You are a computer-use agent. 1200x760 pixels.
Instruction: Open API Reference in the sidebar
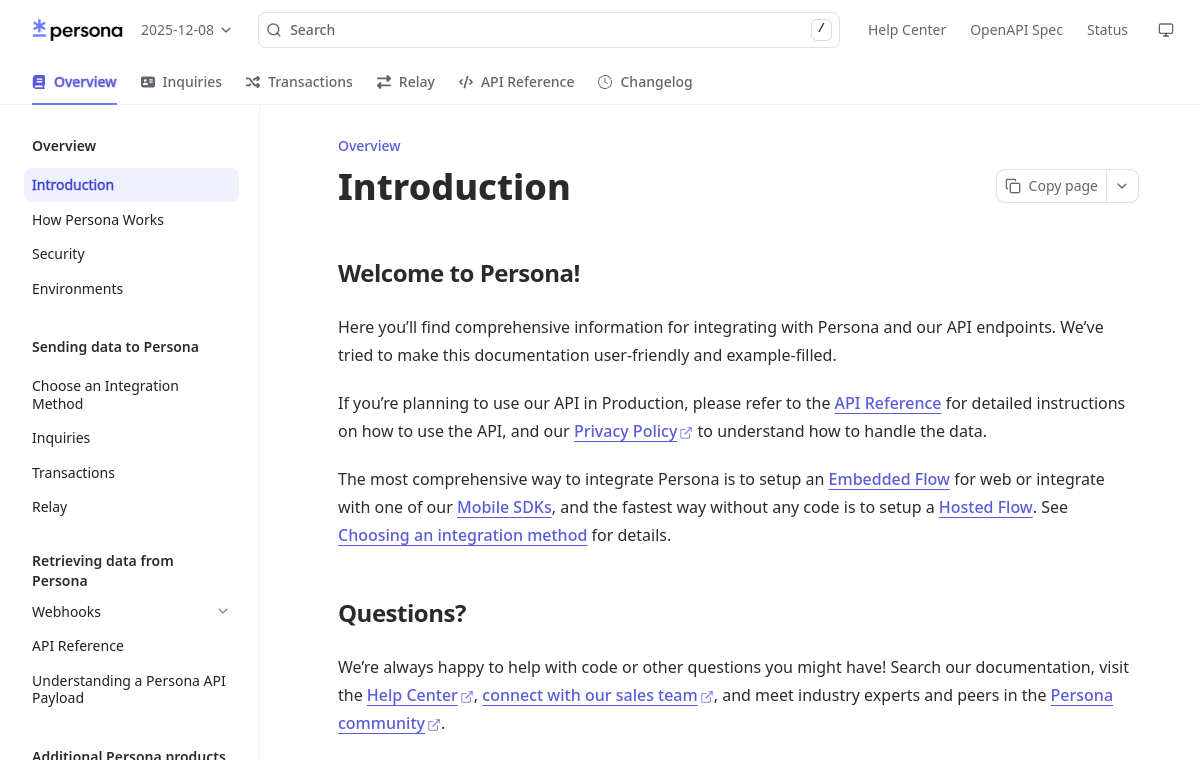point(131,646)
